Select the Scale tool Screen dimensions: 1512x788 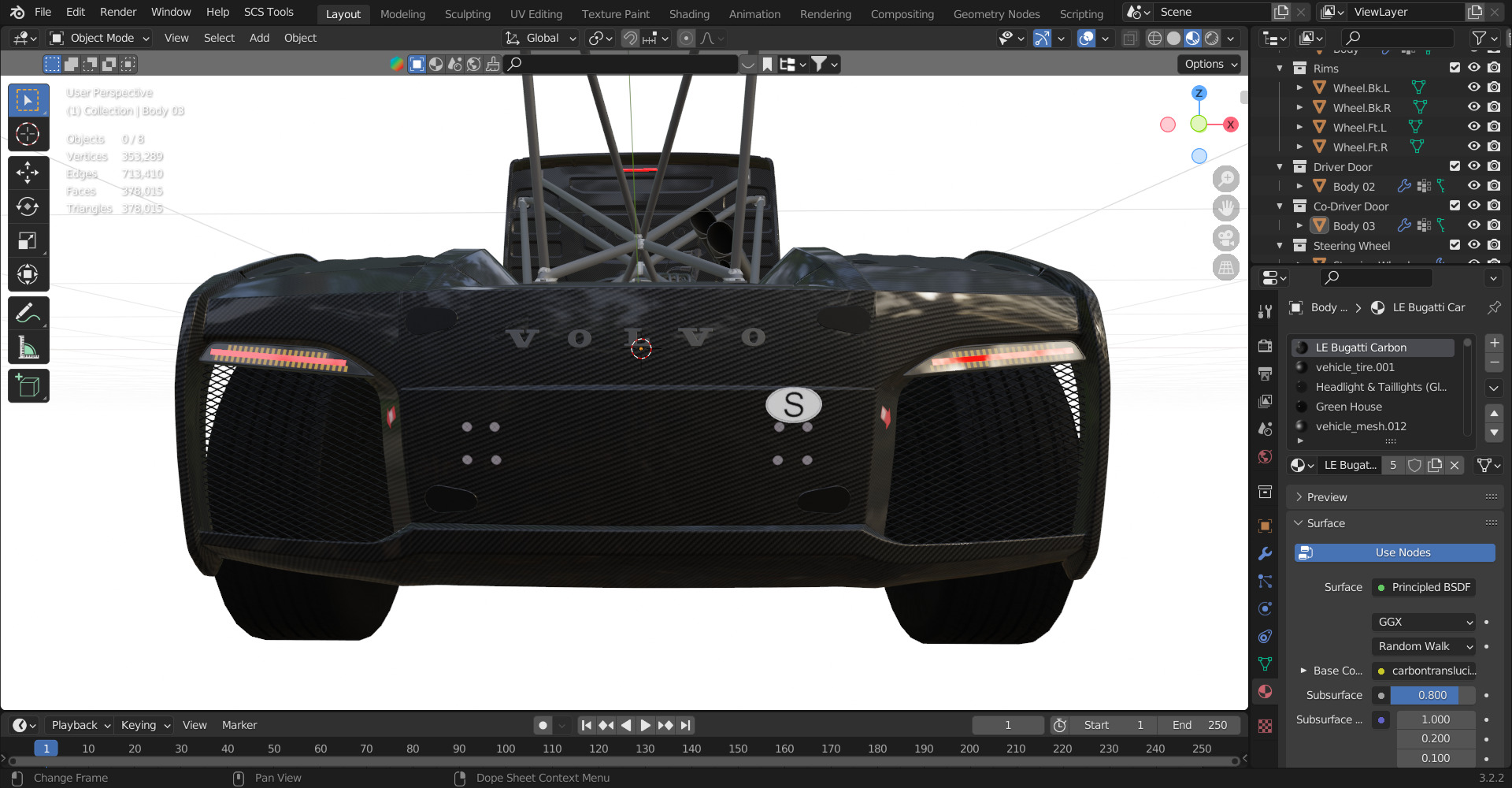click(28, 240)
